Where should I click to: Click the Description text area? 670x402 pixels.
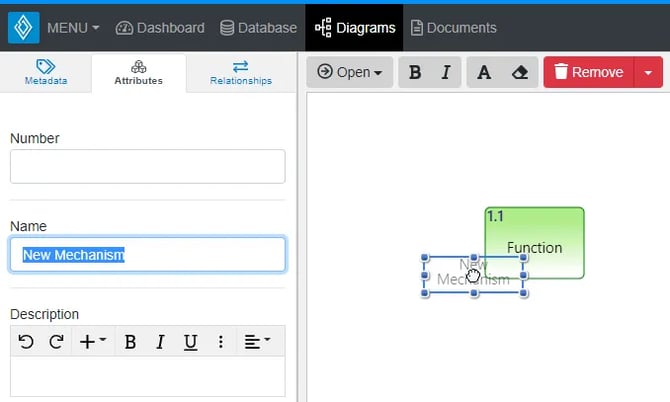[x=147, y=376]
